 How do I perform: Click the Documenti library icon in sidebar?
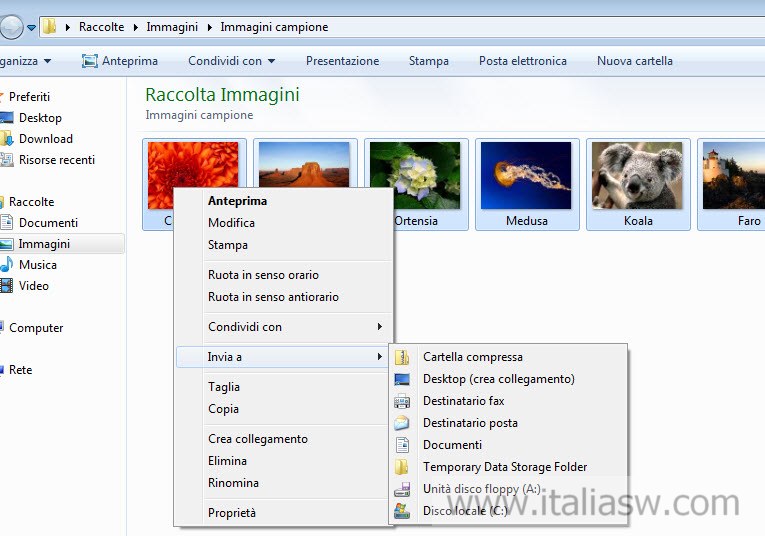(x=6, y=223)
